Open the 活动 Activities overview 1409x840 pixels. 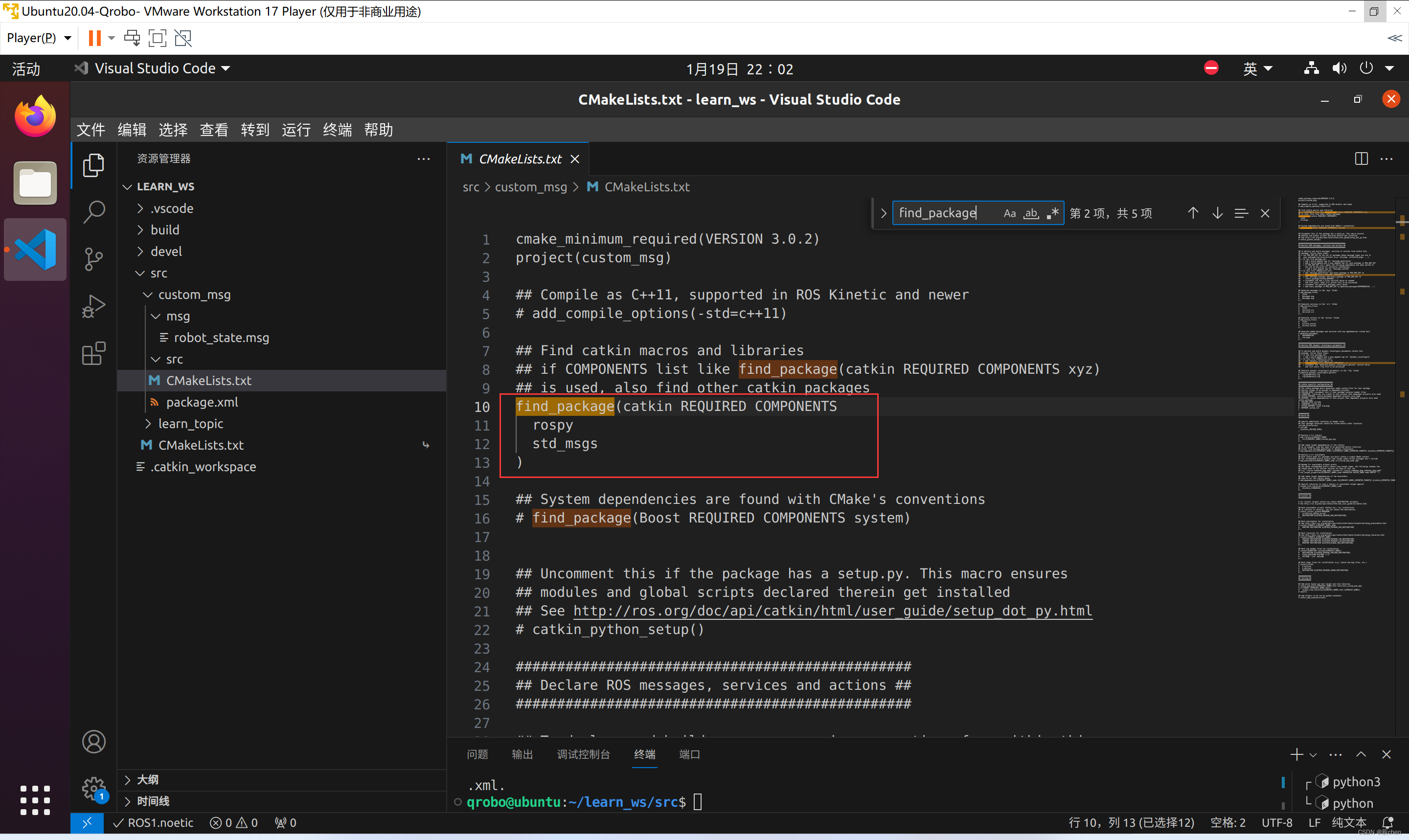click(x=26, y=68)
